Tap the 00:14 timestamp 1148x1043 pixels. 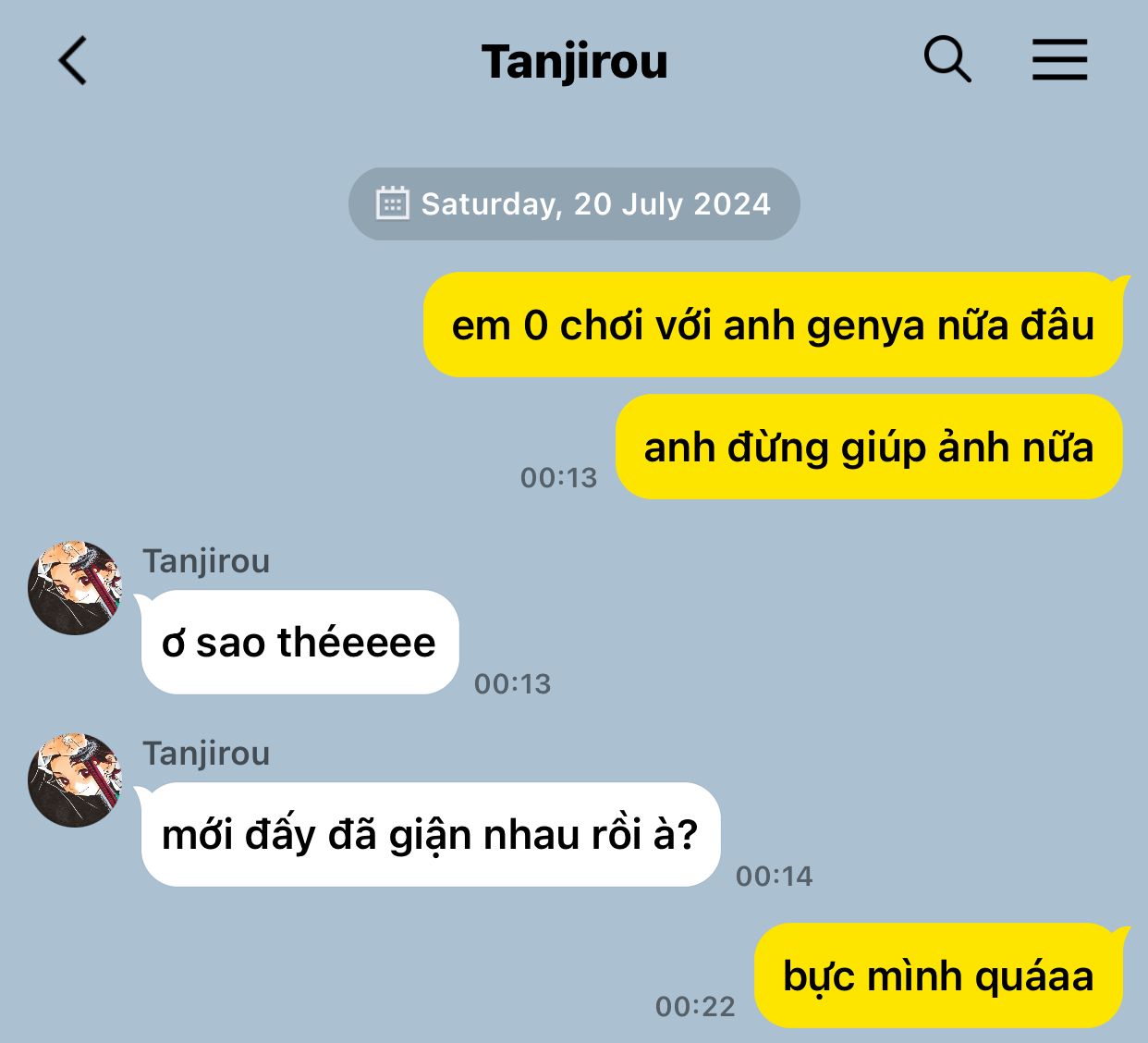coord(775,877)
